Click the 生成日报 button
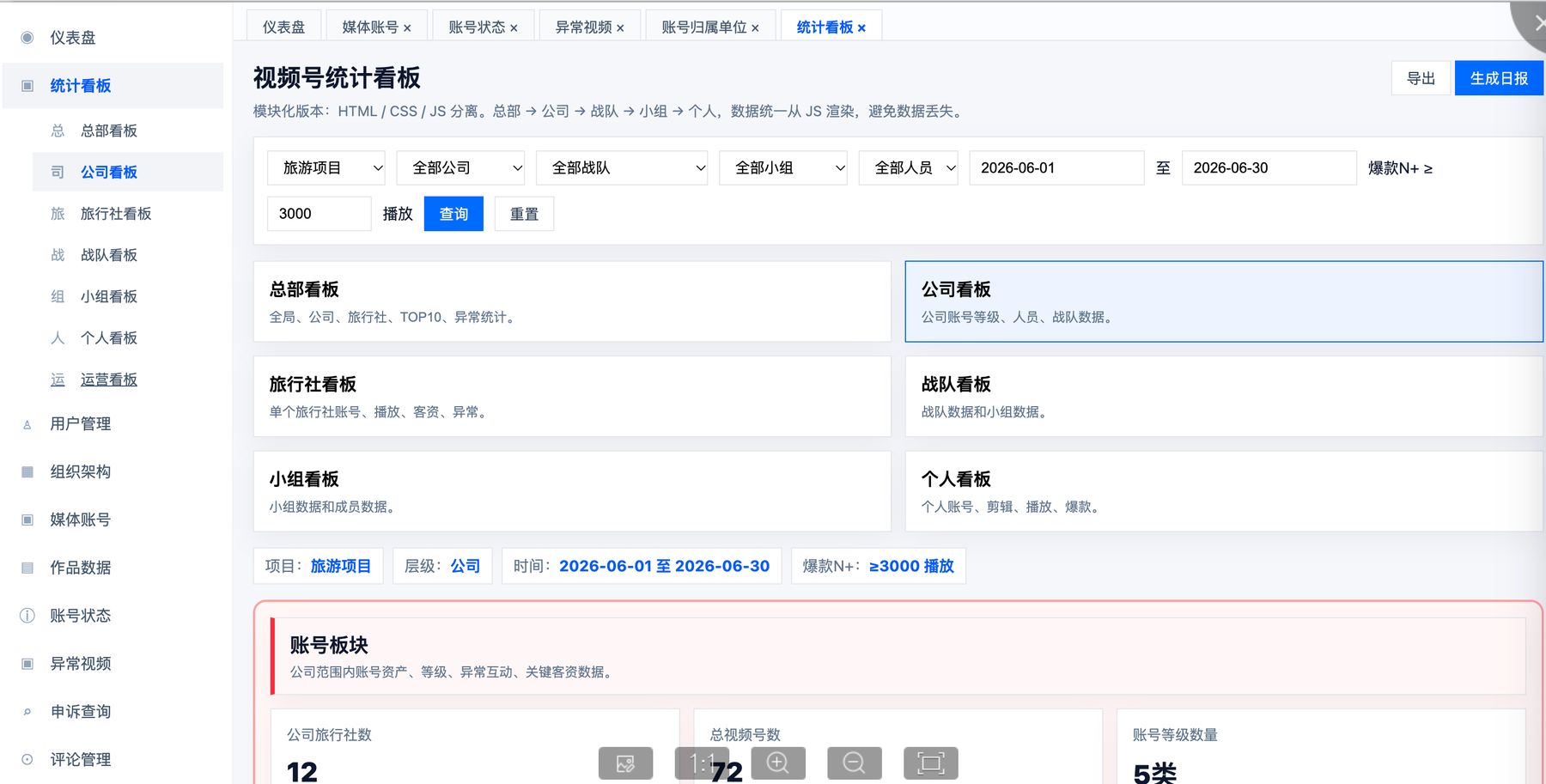The image size is (1546, 784). (1499, 78)
